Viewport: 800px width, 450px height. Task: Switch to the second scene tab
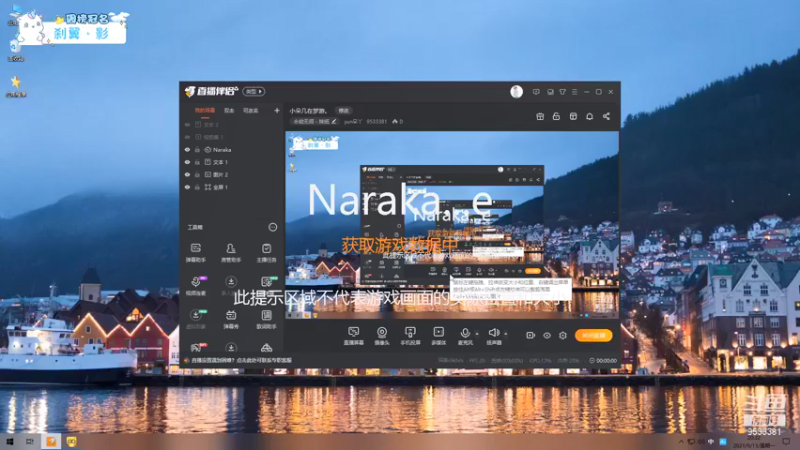coord(229,110)
